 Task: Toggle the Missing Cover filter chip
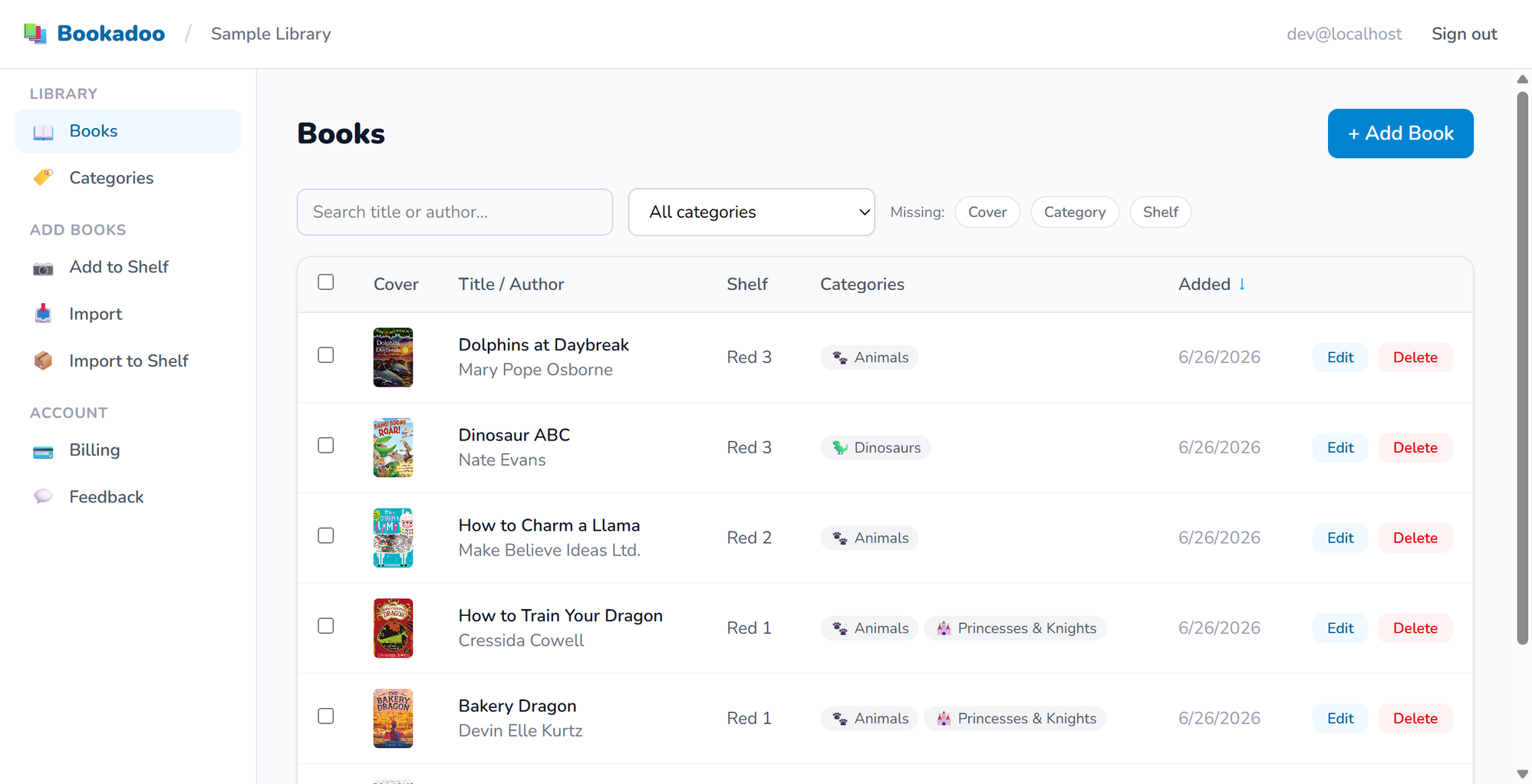click(987, 212)
